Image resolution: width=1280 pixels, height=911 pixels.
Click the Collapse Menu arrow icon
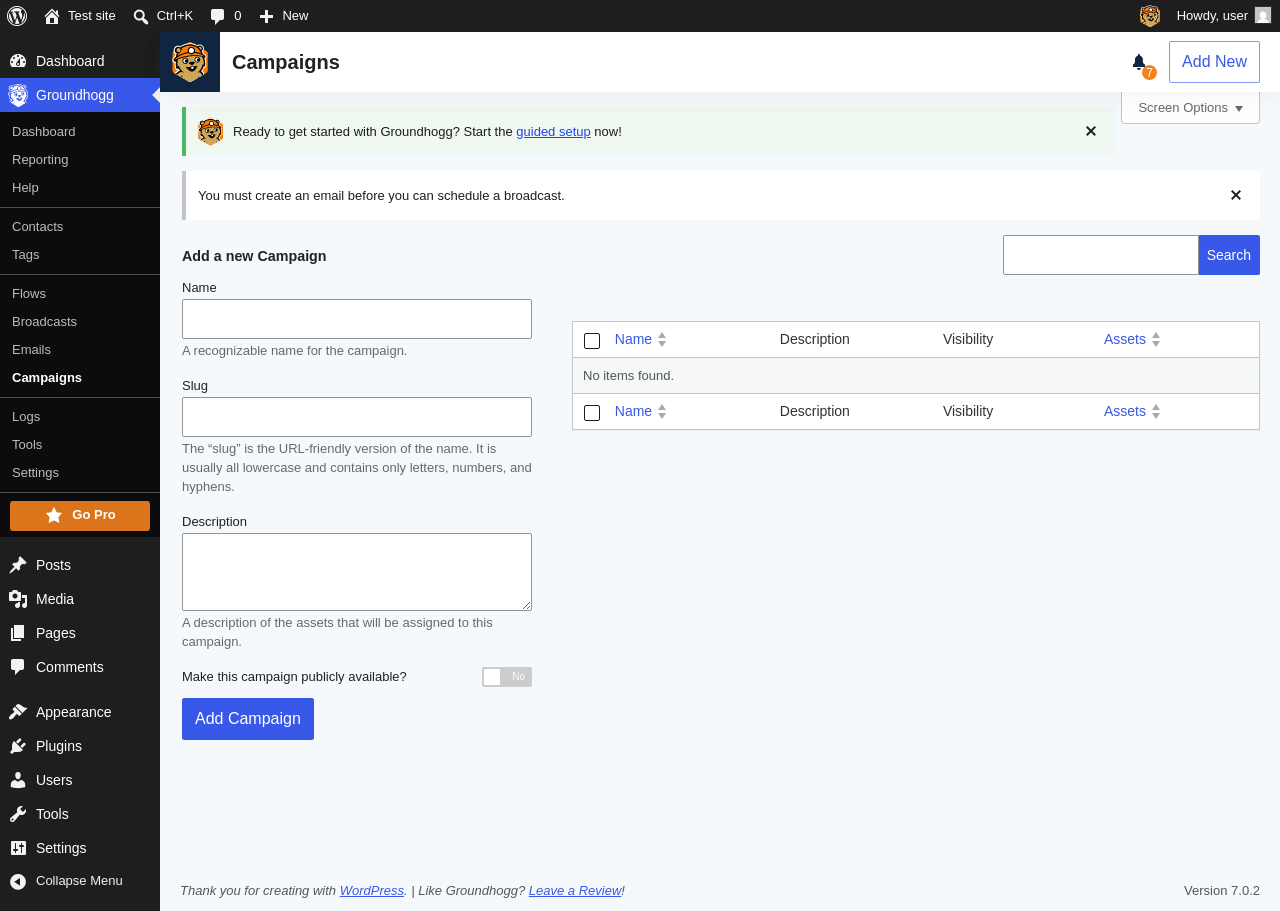coord(18,881)
